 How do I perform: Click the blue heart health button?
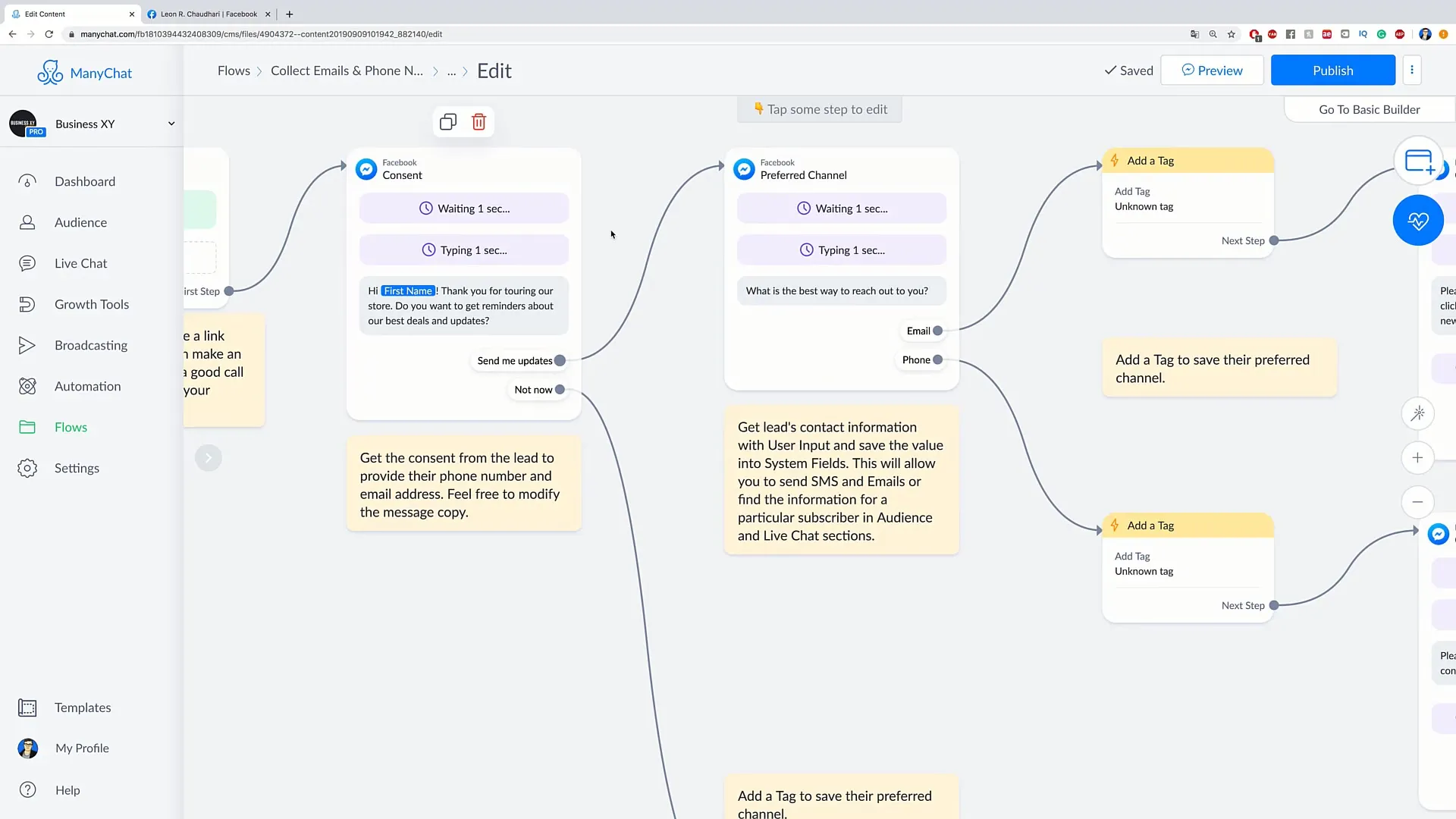coord(1418,220)
